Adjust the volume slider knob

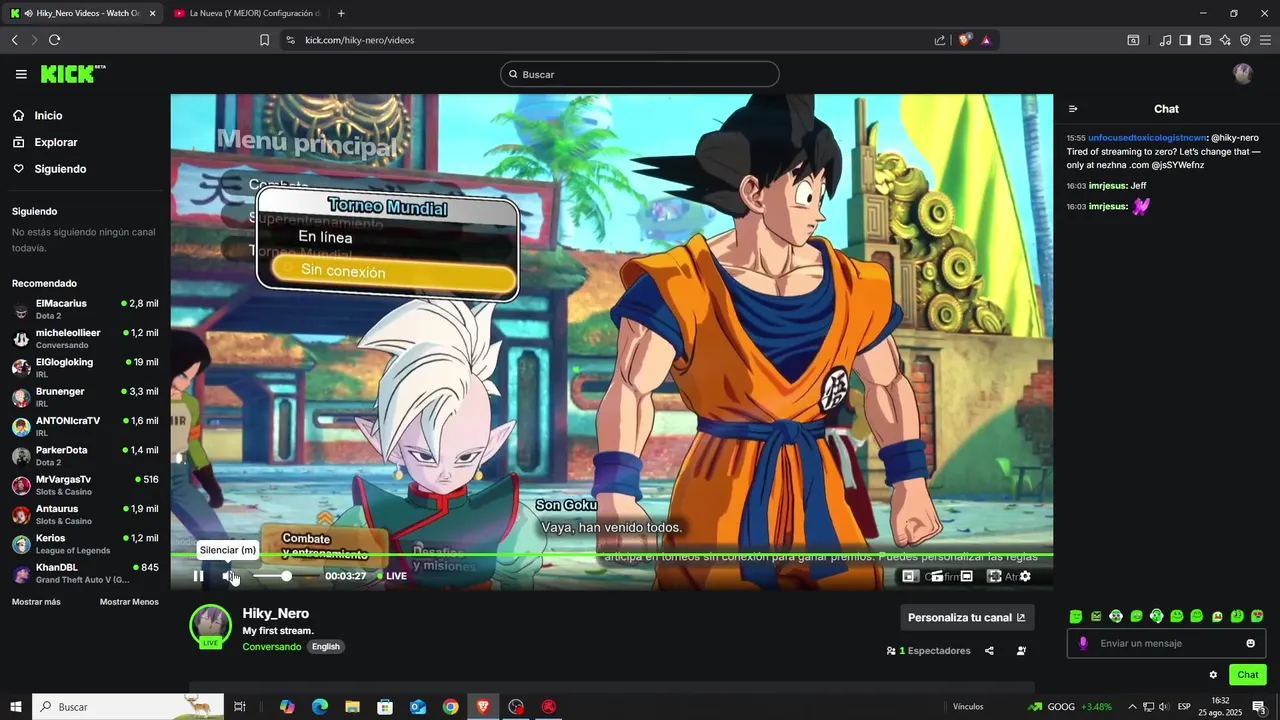point(286,576)
